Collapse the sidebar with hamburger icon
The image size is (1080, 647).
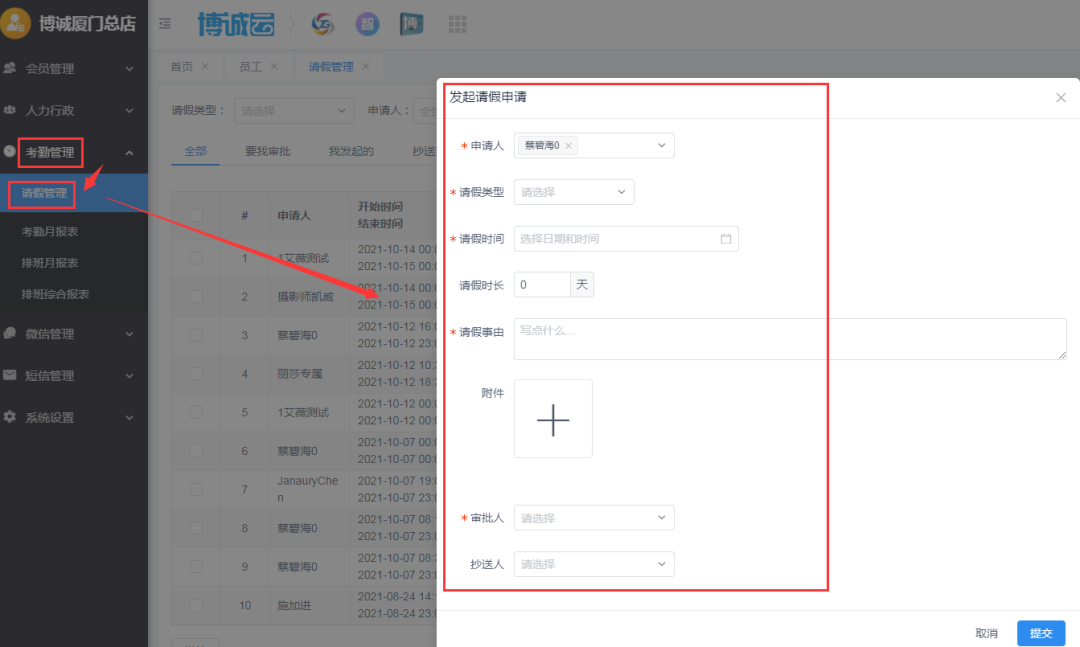point(165,23)
